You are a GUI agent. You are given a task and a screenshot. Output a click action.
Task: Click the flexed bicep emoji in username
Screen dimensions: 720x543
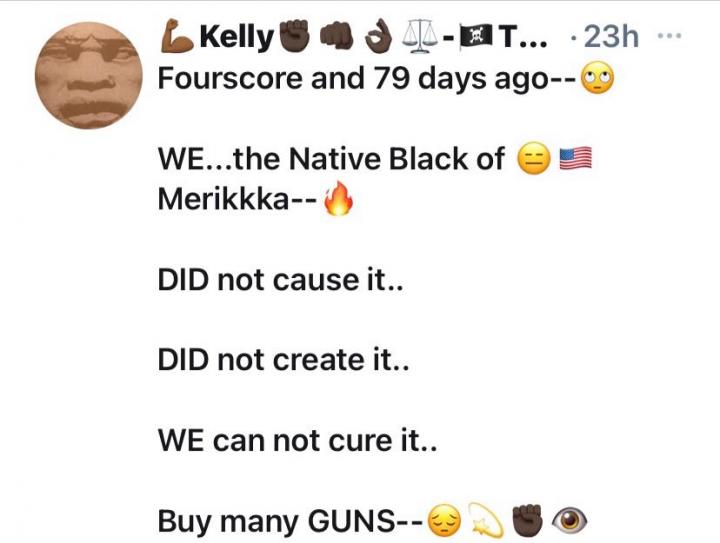coord(177,36)
